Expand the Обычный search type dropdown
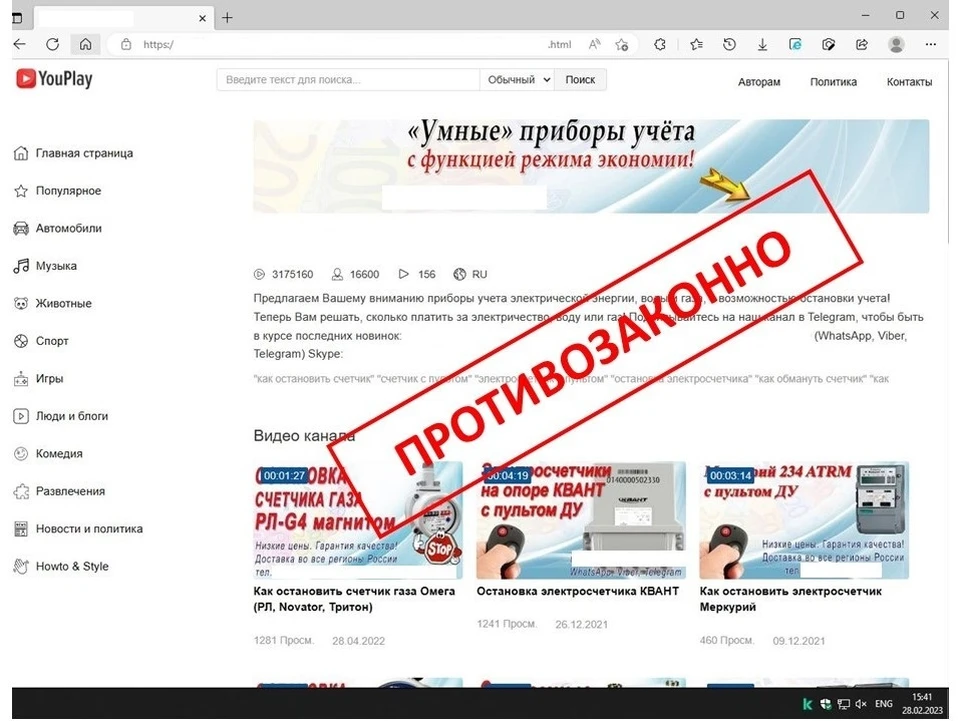960x721 pixels. tap(517, 80)
